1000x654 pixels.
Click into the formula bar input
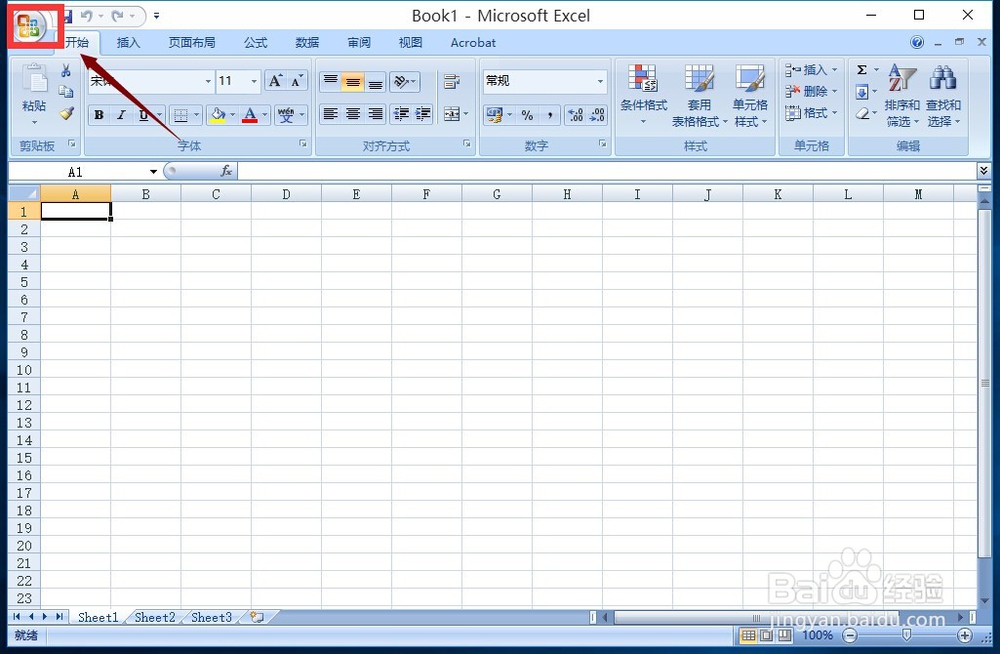point(606,171)
